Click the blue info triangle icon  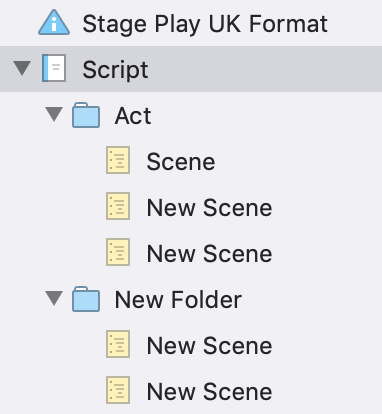(x=54, y=23)
